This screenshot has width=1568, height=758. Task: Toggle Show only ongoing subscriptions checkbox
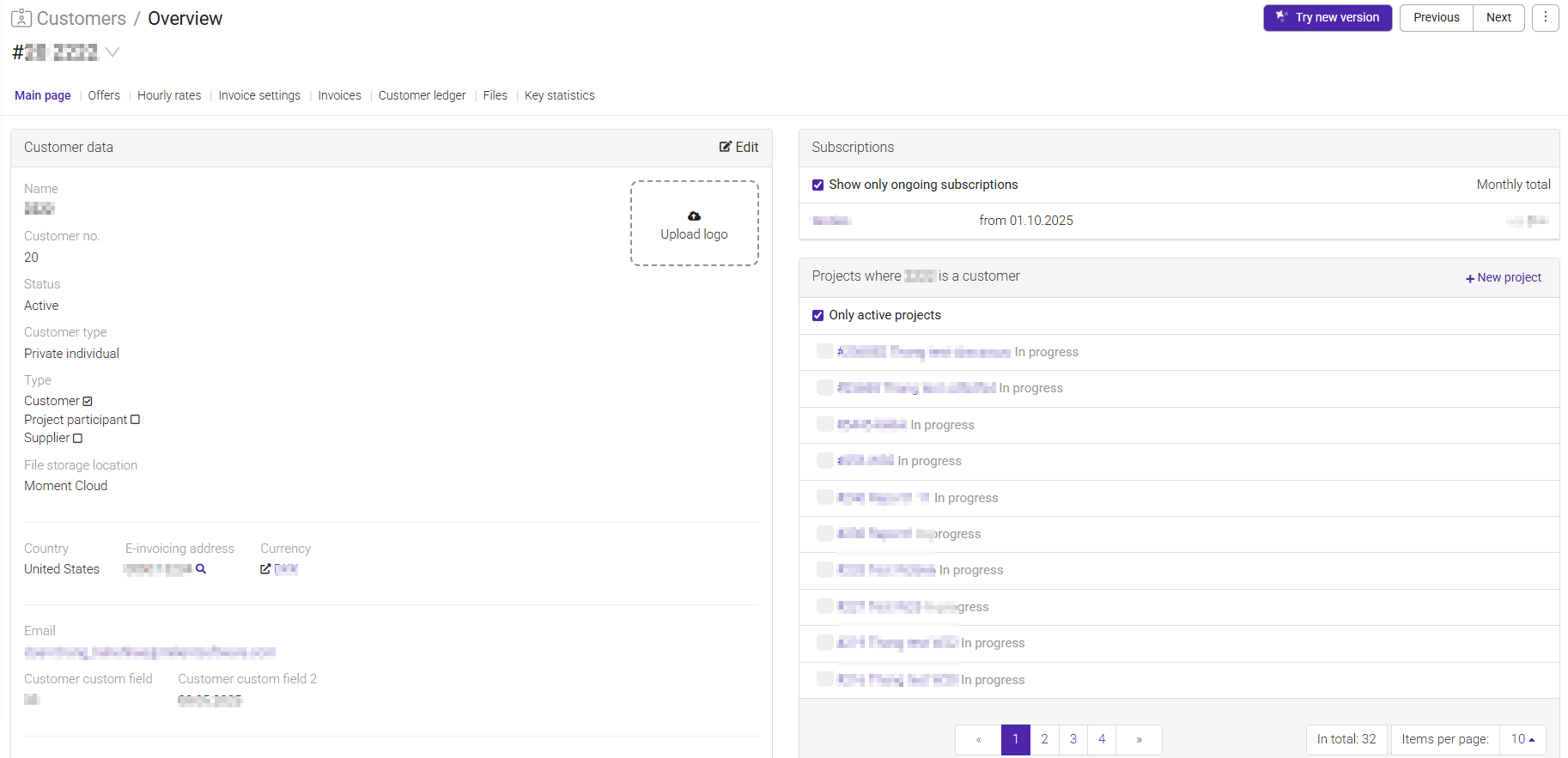817,185
